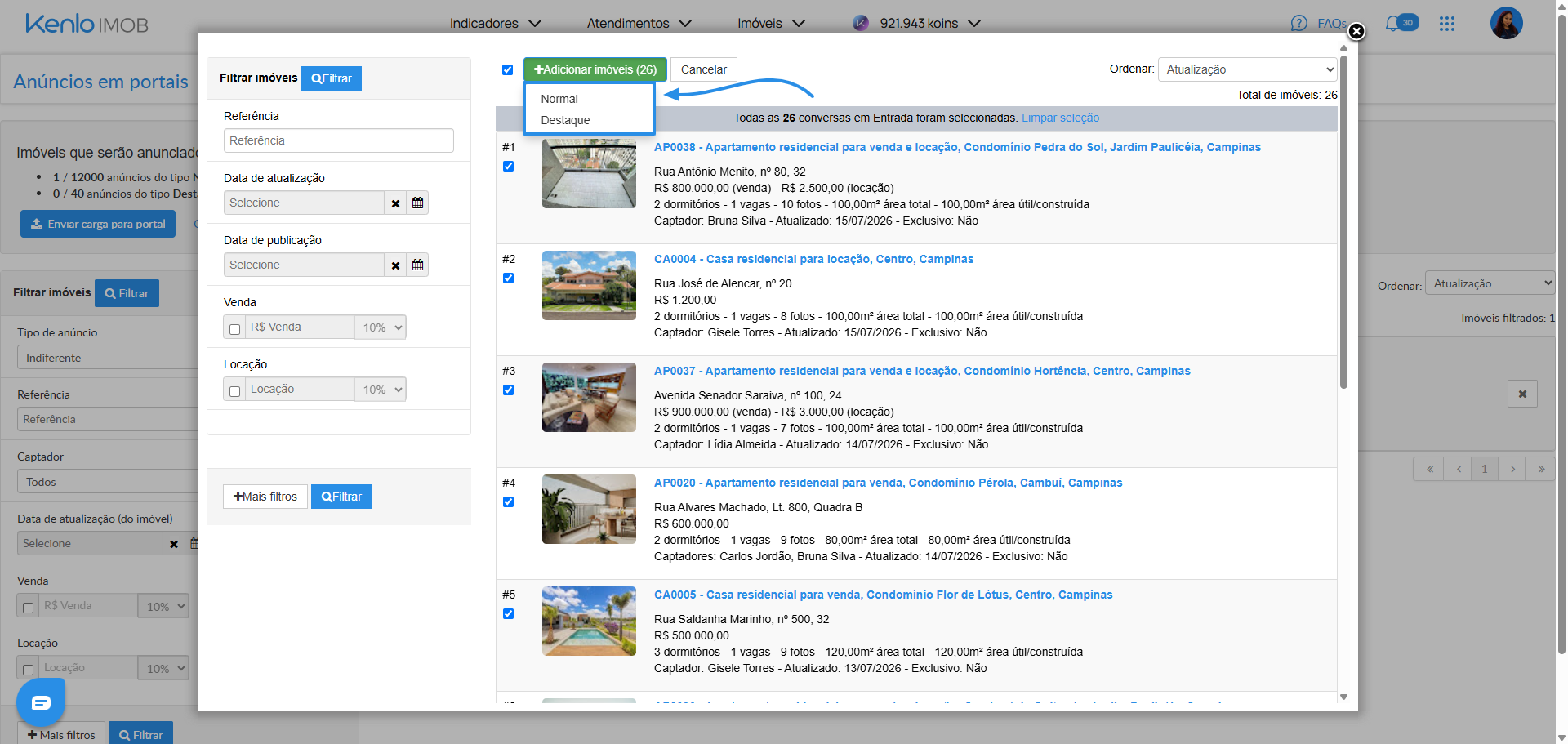The height and width of the screenshot is (744, 1568).
Task: Go to next page in background pagination
Action: click(x=1512, y=469)
